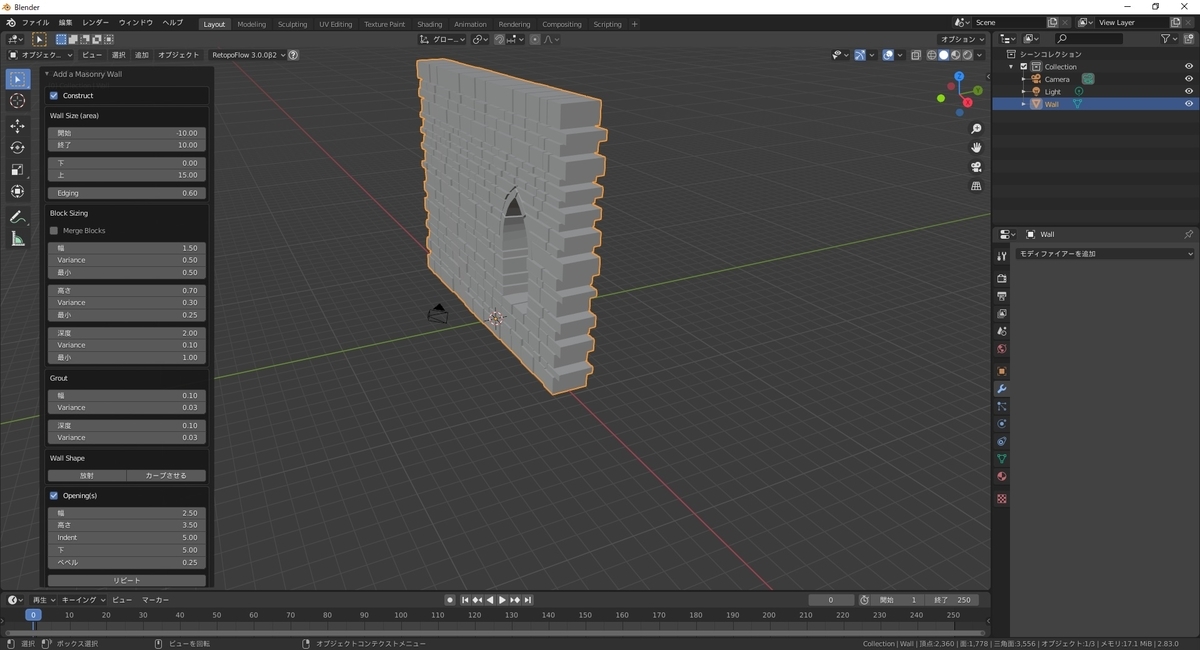
Task: Open the Modifiers wrench tab
Action: click(x=1001, y=389)
